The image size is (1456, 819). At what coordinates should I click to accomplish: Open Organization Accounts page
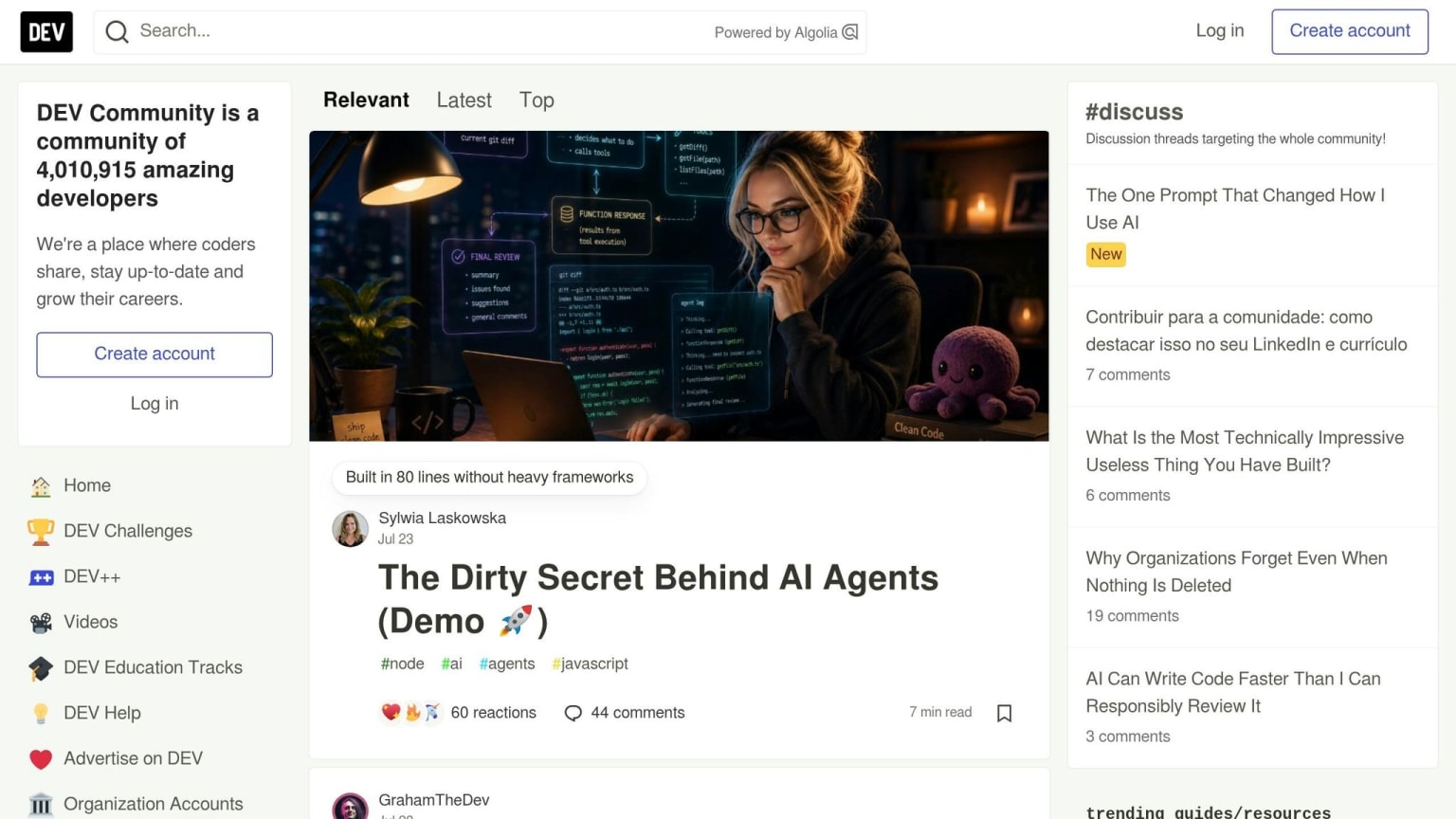(x=155, y=805)
